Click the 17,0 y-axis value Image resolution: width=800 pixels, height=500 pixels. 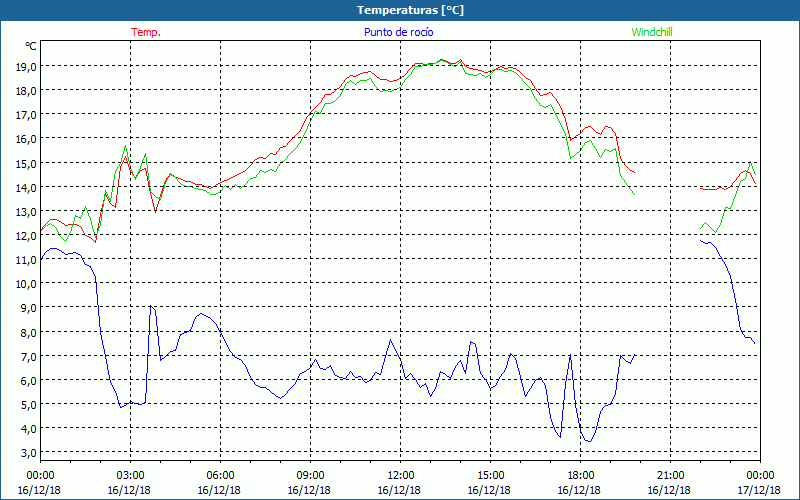coord(26,115)
